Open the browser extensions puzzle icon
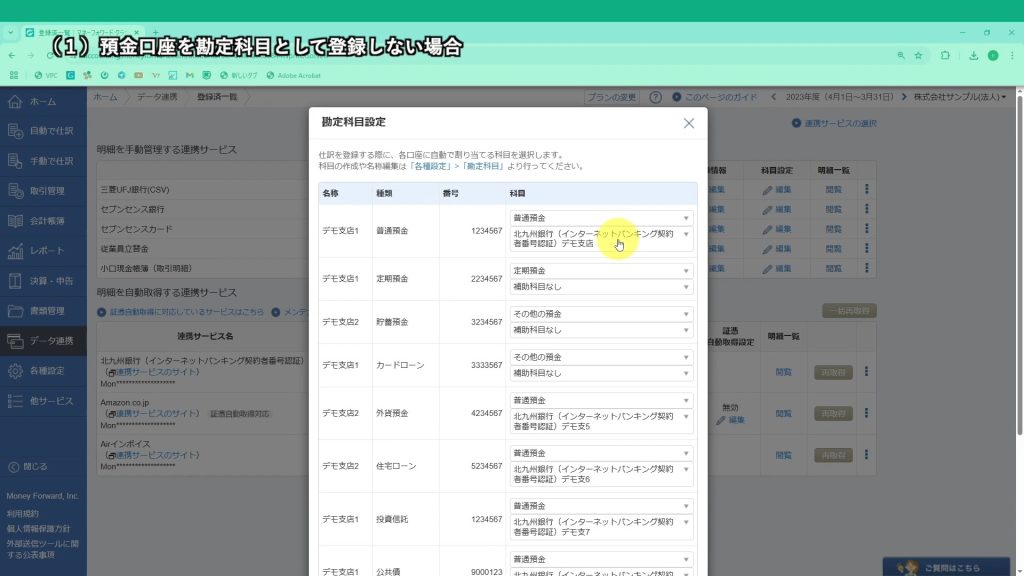The height and width of the screenshot is (576, 1024). (x=945, y=56)
